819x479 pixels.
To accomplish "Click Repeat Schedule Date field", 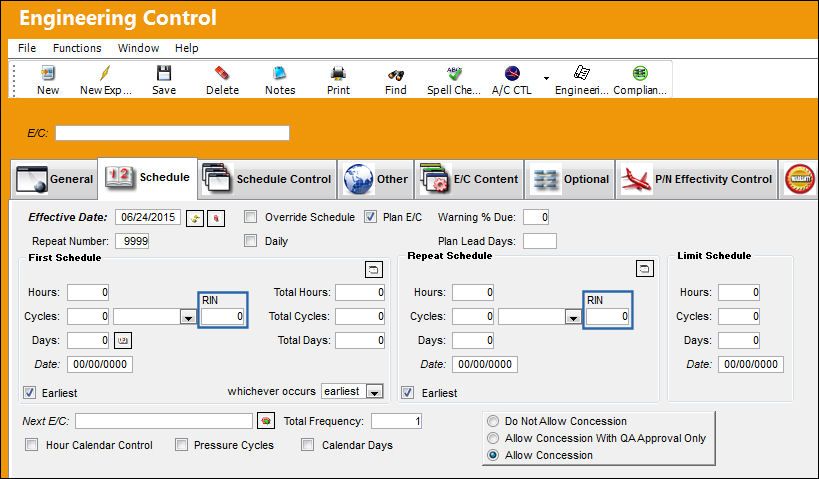I will pos(485,365).
